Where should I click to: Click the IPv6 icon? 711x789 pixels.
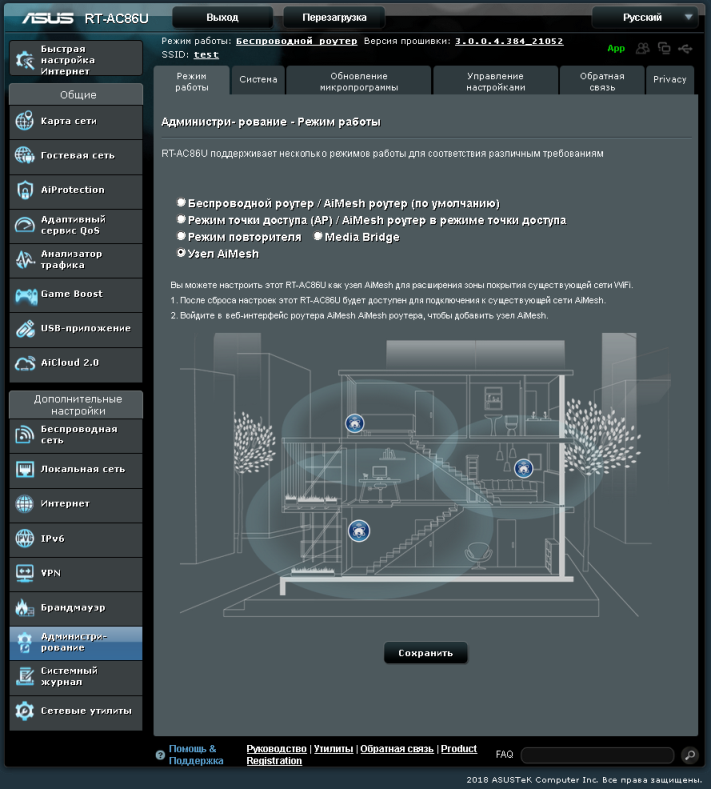(24, 538)
